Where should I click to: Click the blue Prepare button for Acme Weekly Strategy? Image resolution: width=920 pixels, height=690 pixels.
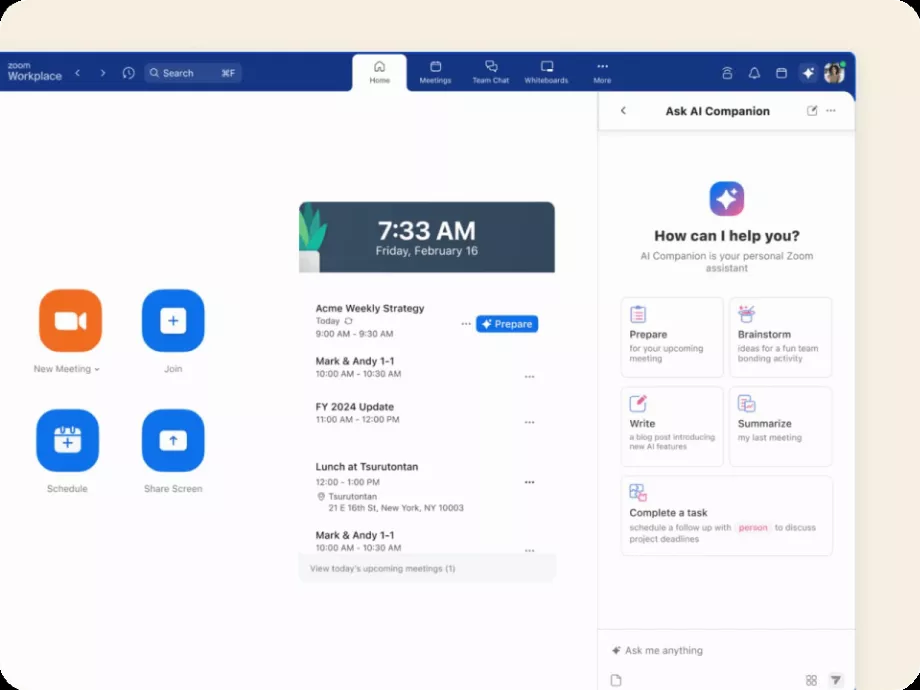[x=507, y=324]
